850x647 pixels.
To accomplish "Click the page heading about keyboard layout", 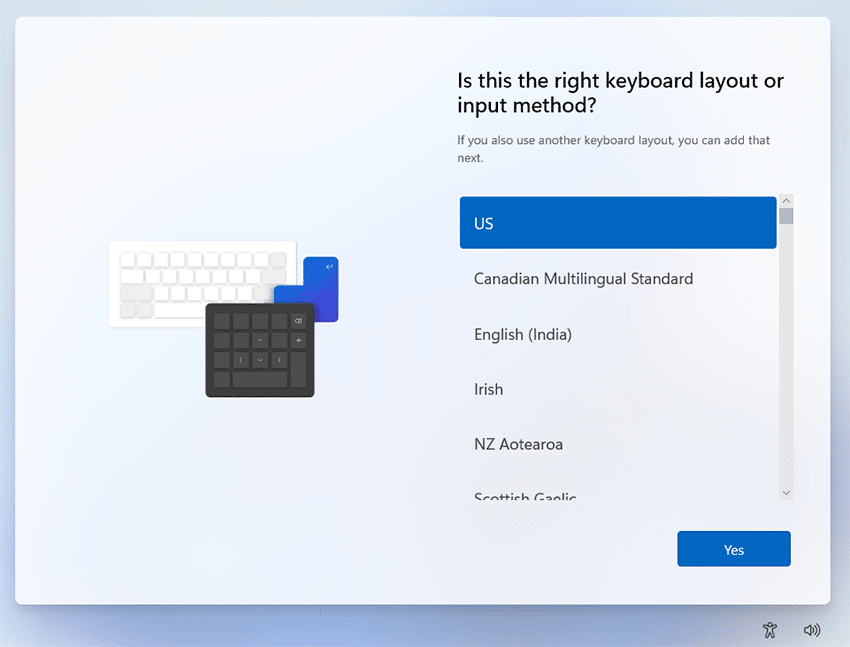I will pos(620,92).
